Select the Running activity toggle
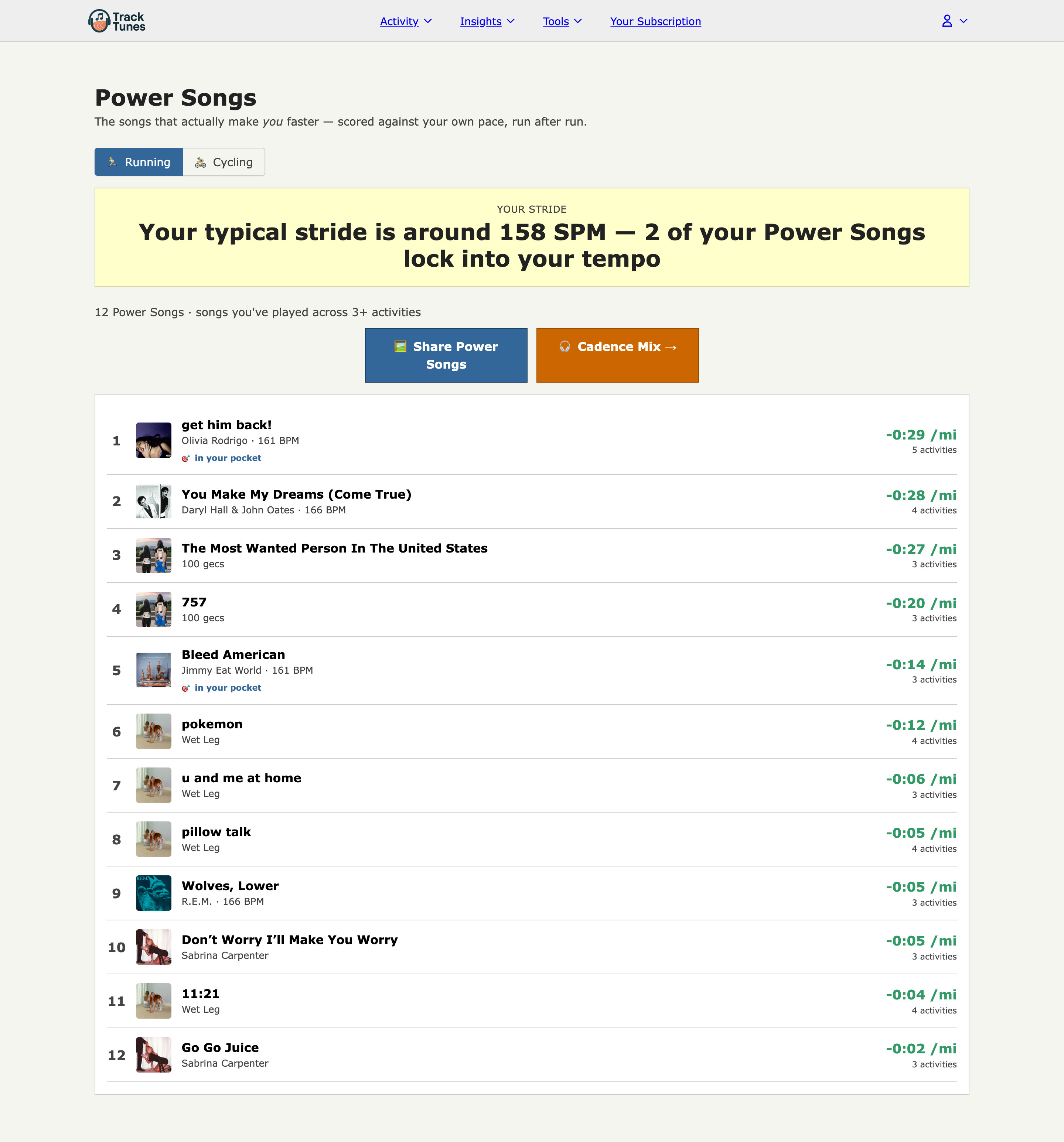1064x1142 pixels. coord(139,162)
